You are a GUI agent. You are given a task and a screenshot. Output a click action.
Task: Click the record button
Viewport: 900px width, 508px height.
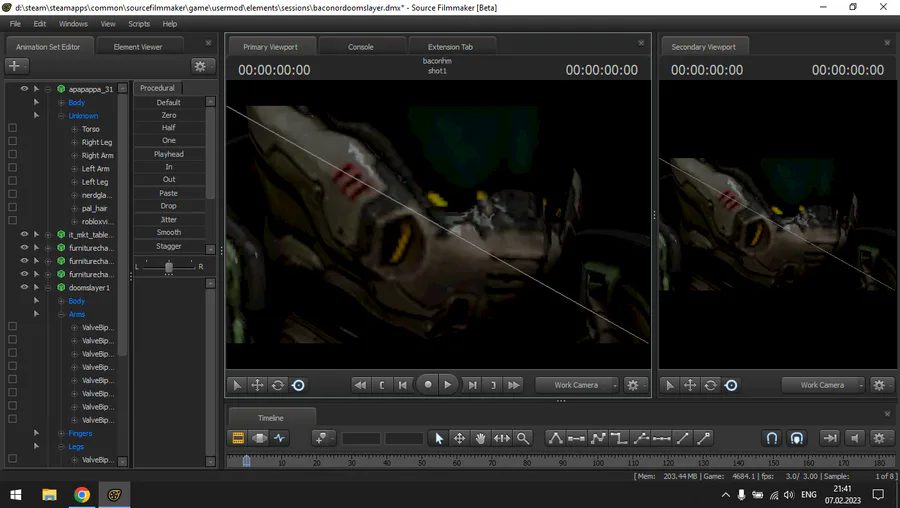click(428, 385)
